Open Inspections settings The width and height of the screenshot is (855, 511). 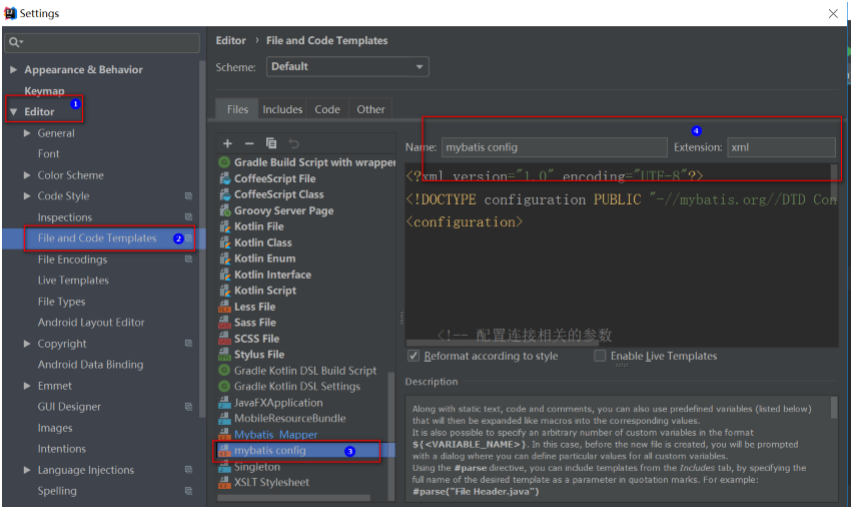pos(65,218)
